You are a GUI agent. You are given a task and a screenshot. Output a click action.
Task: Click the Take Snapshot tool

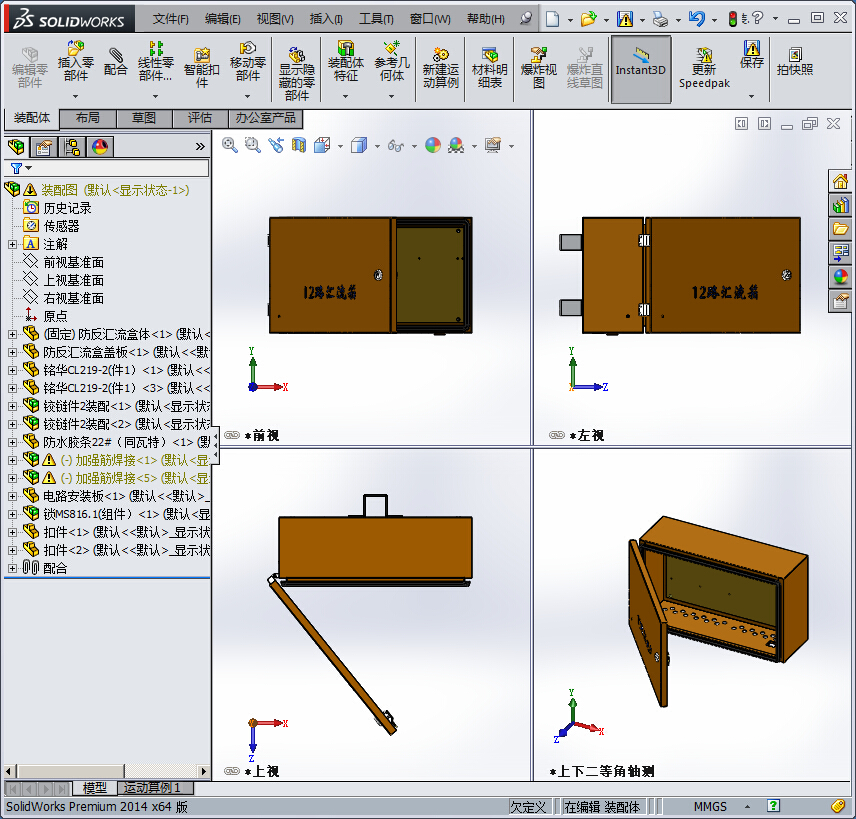click(x=795, y=61)
